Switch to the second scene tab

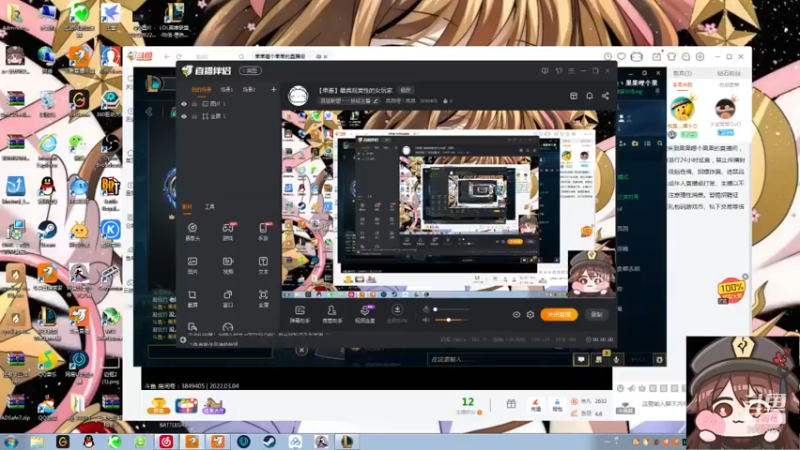[x=227, y=90]
